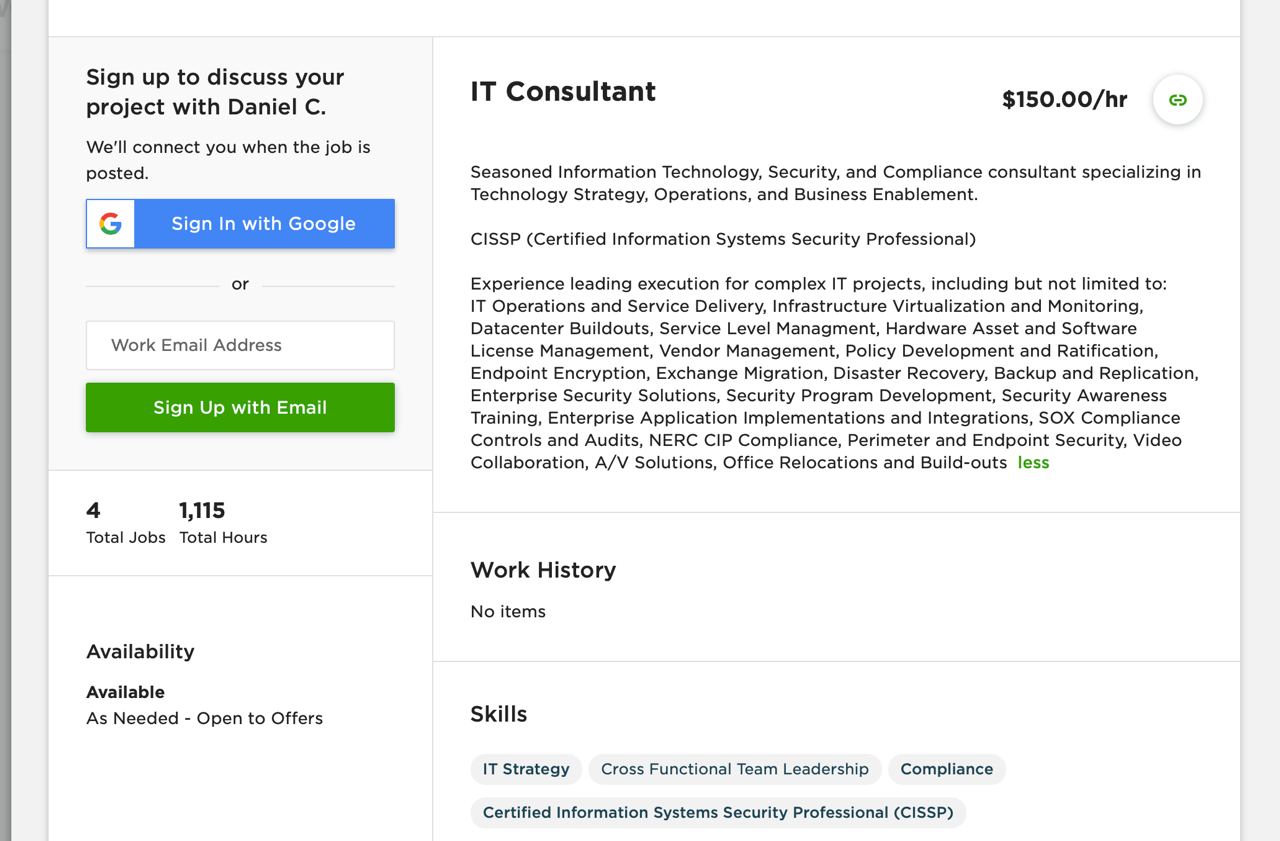This screenshot has height=841, width=1280.
Task: Open the Cross Functional Team Leadership tag
Action: [735, 769]
